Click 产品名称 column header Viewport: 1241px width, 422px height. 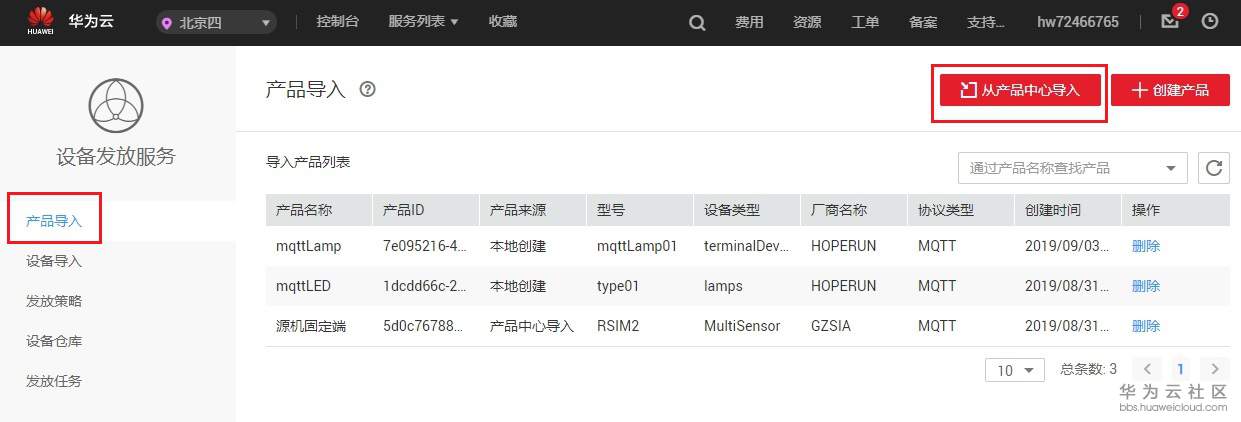pyautogui.click(x=304, y=210)
